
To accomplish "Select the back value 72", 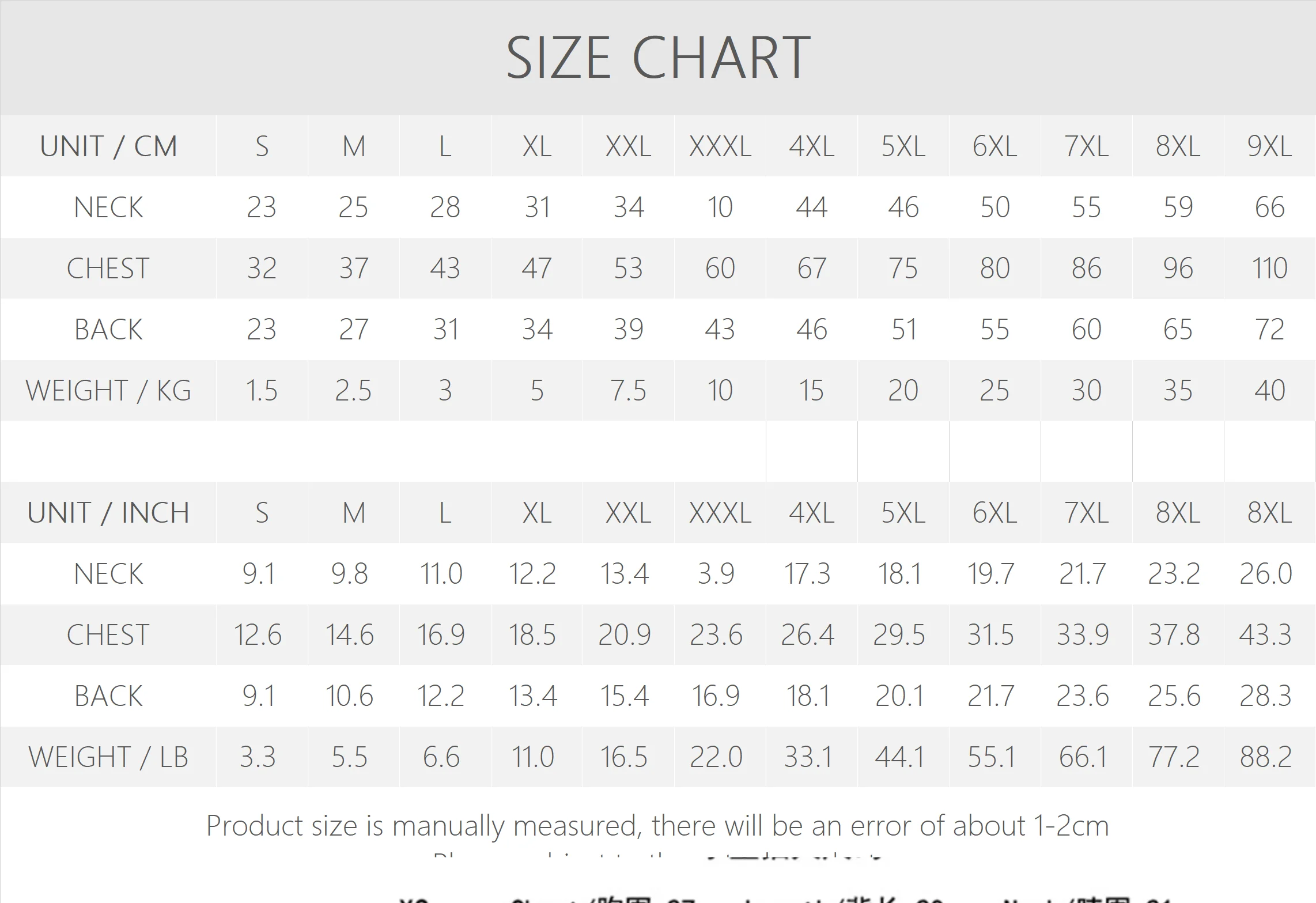I will (x=1269, y=330).
